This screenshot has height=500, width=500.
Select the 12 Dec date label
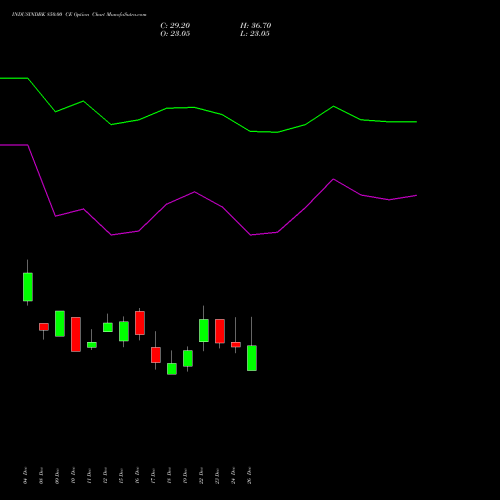click(105, 475)
